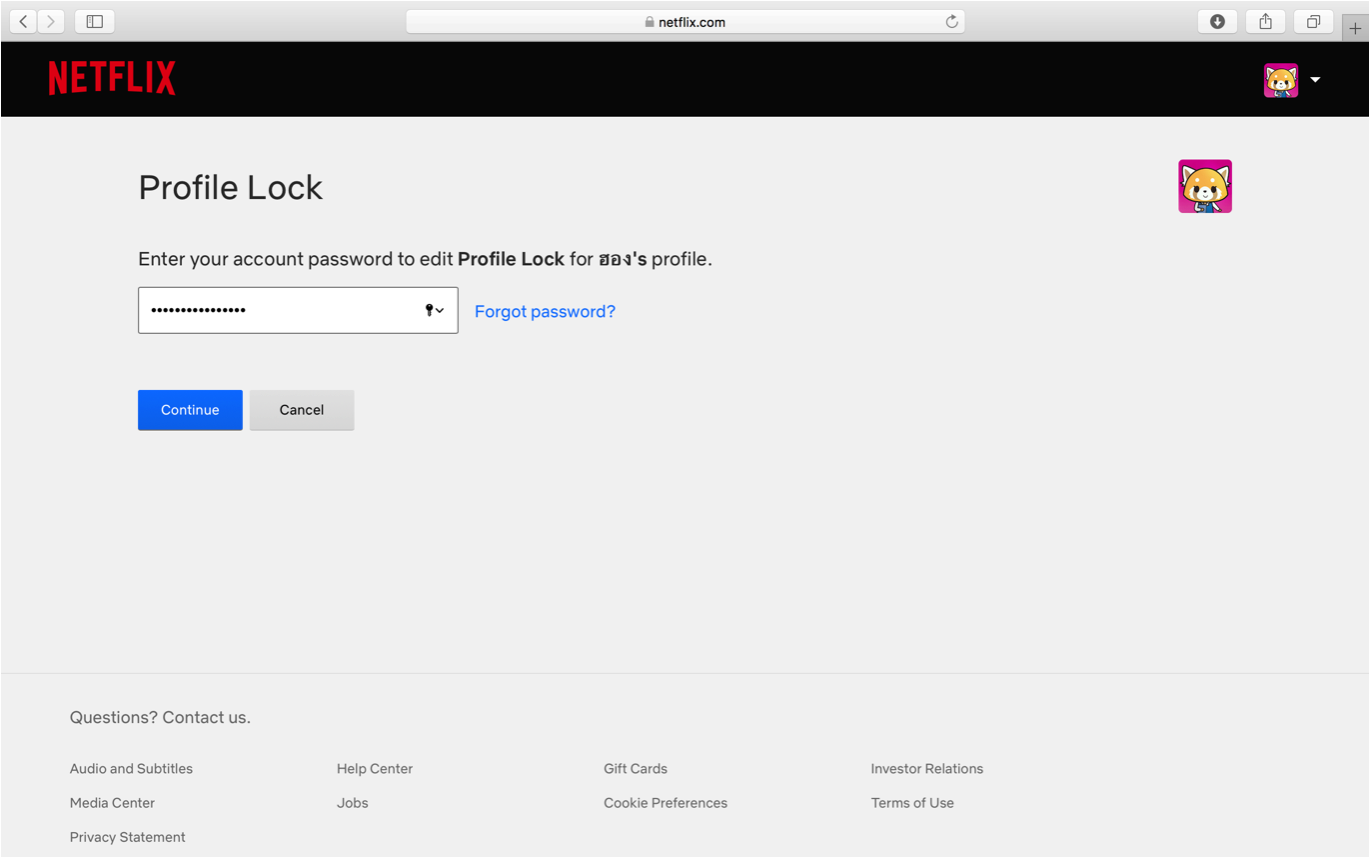
Task: Expand the account menu caret in header
Action: point(1315,80)
